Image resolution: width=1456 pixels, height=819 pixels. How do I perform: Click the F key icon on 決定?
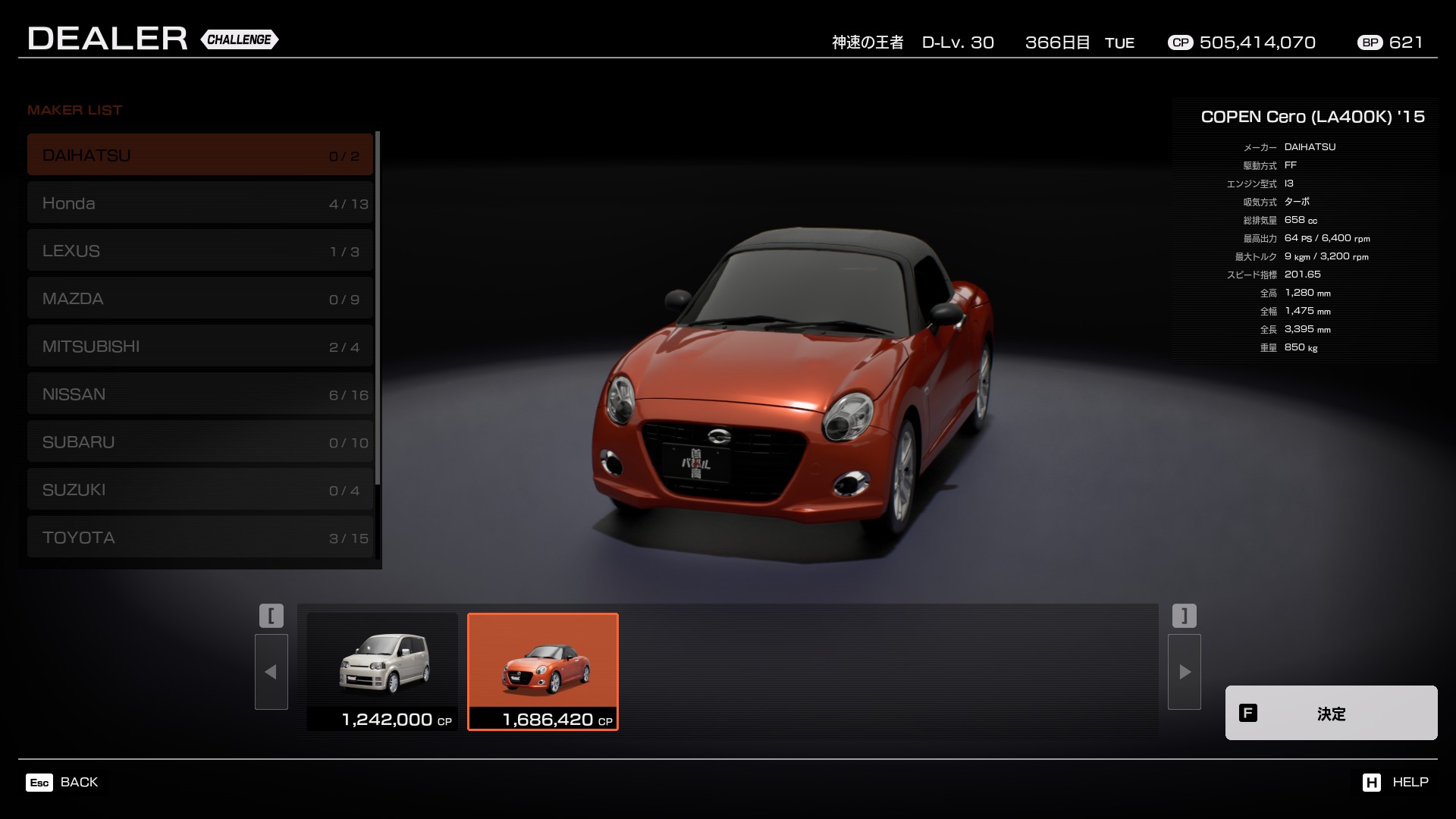[1247, 713]
